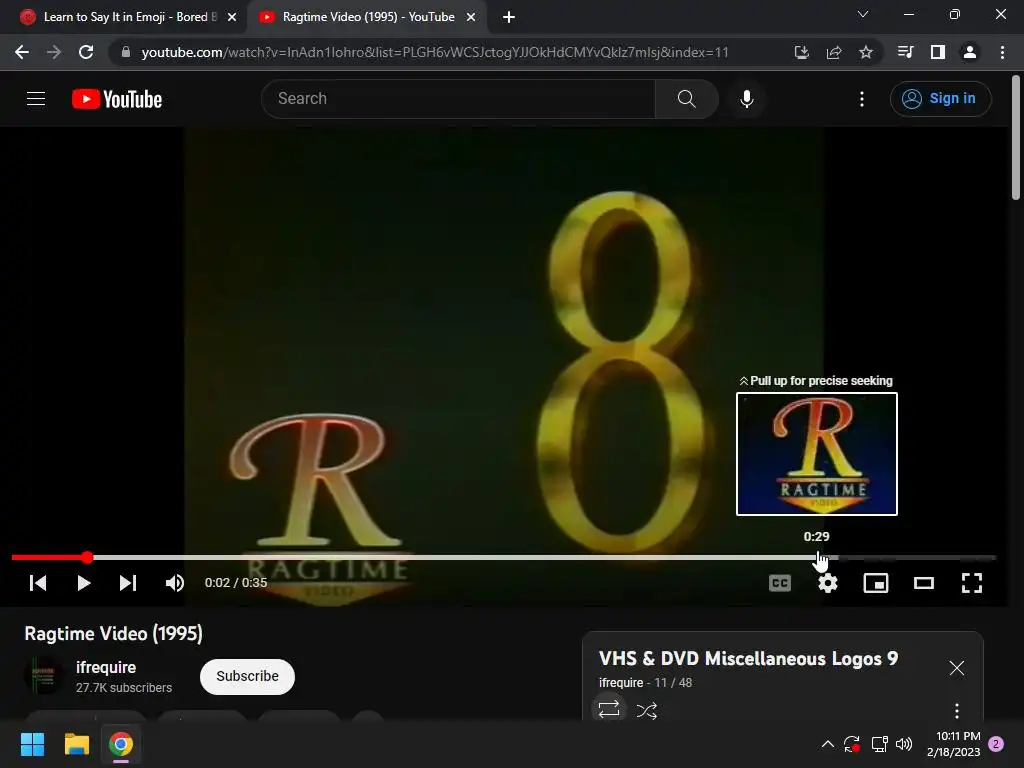The image size is (1024, 768).
Task: Enable miniplayer mode
Action: click(x=876, y=583)
